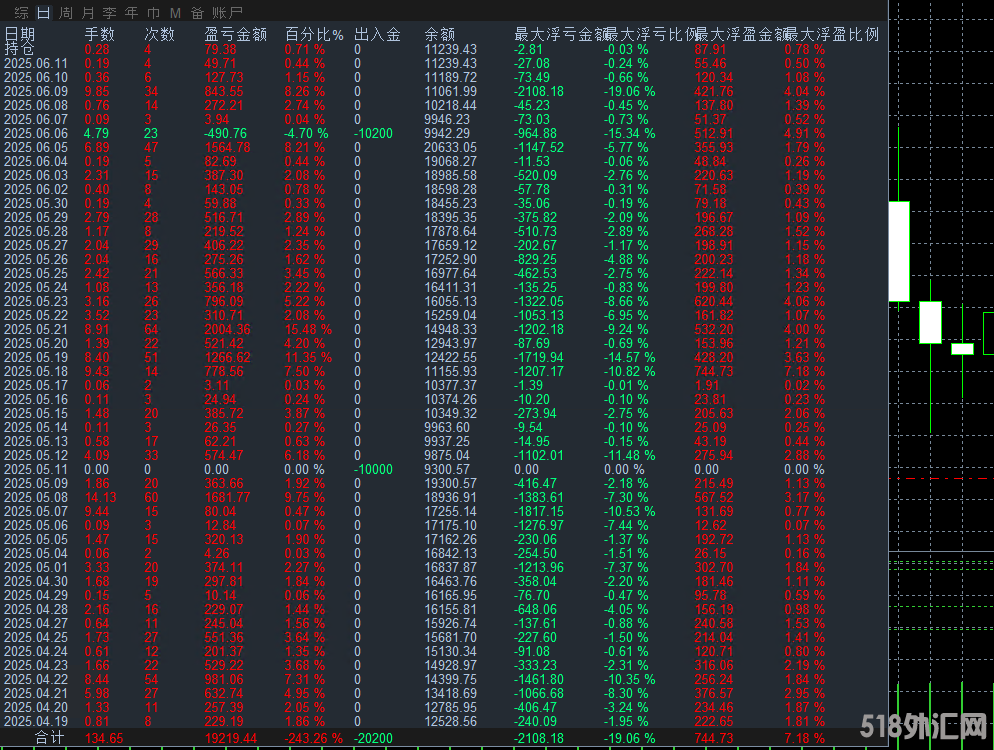The image size is (994, 750).
Task: Select the 日 daily tab
Action: point(42,13)
